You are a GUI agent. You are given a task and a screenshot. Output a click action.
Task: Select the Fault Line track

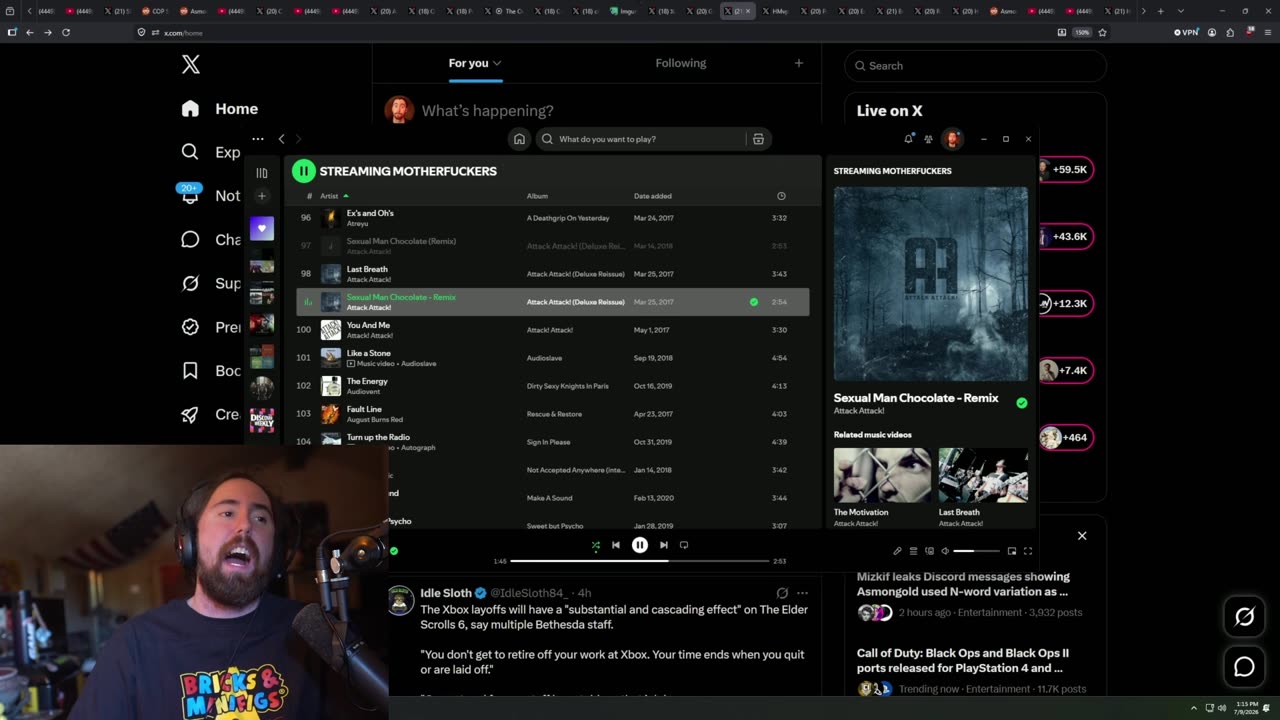[x=553, y=414]
